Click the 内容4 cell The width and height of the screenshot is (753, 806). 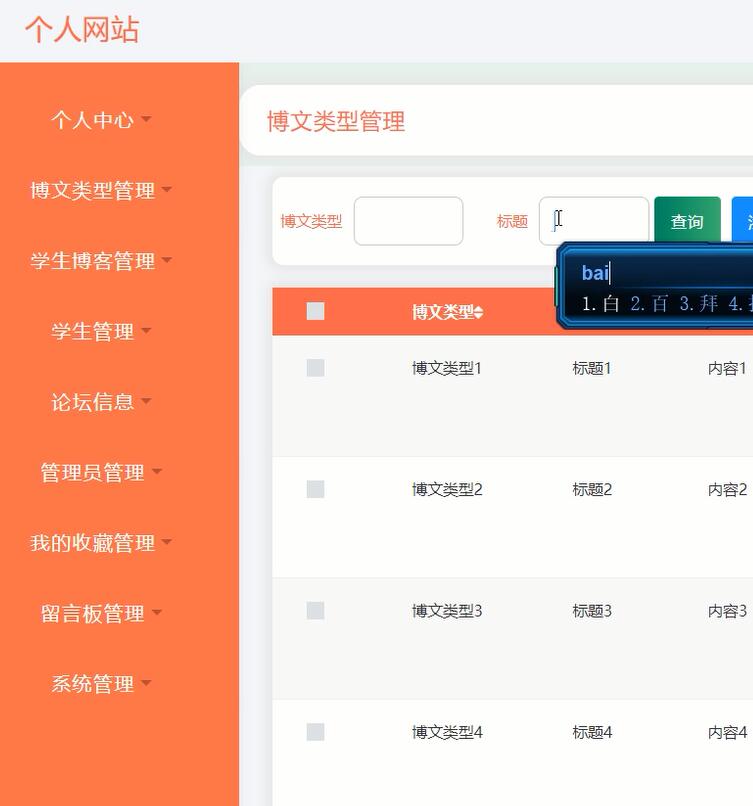pos(727,732)
